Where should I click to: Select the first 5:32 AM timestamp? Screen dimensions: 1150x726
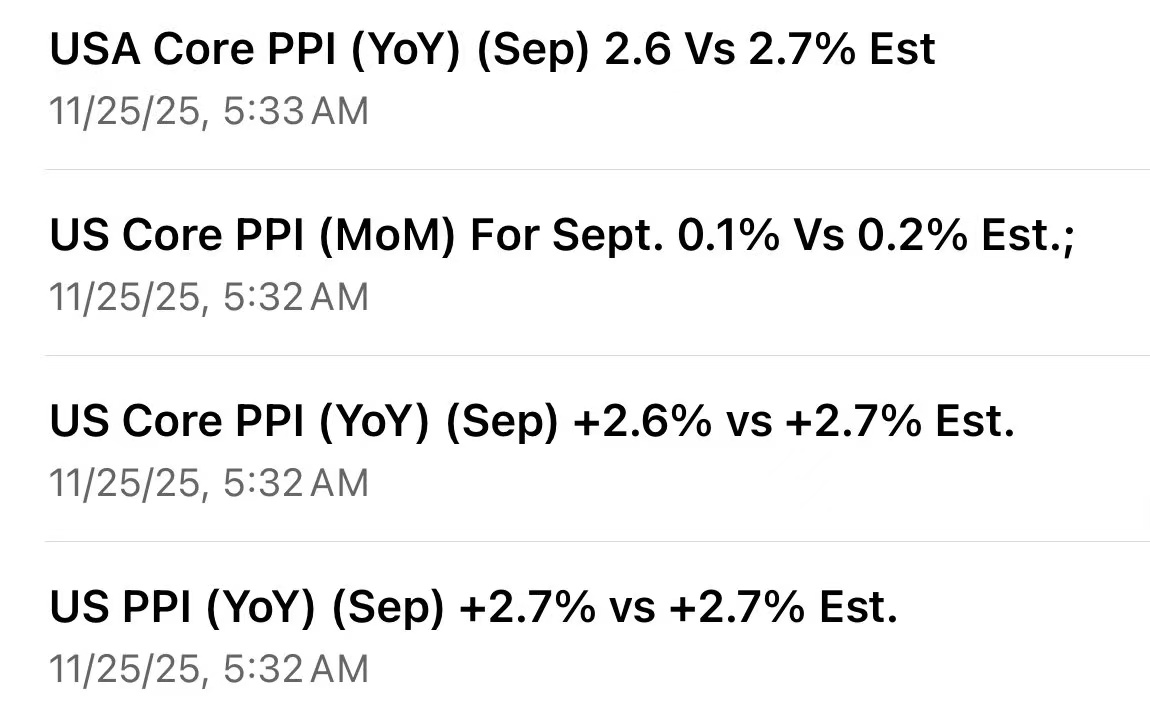(208, 296)
